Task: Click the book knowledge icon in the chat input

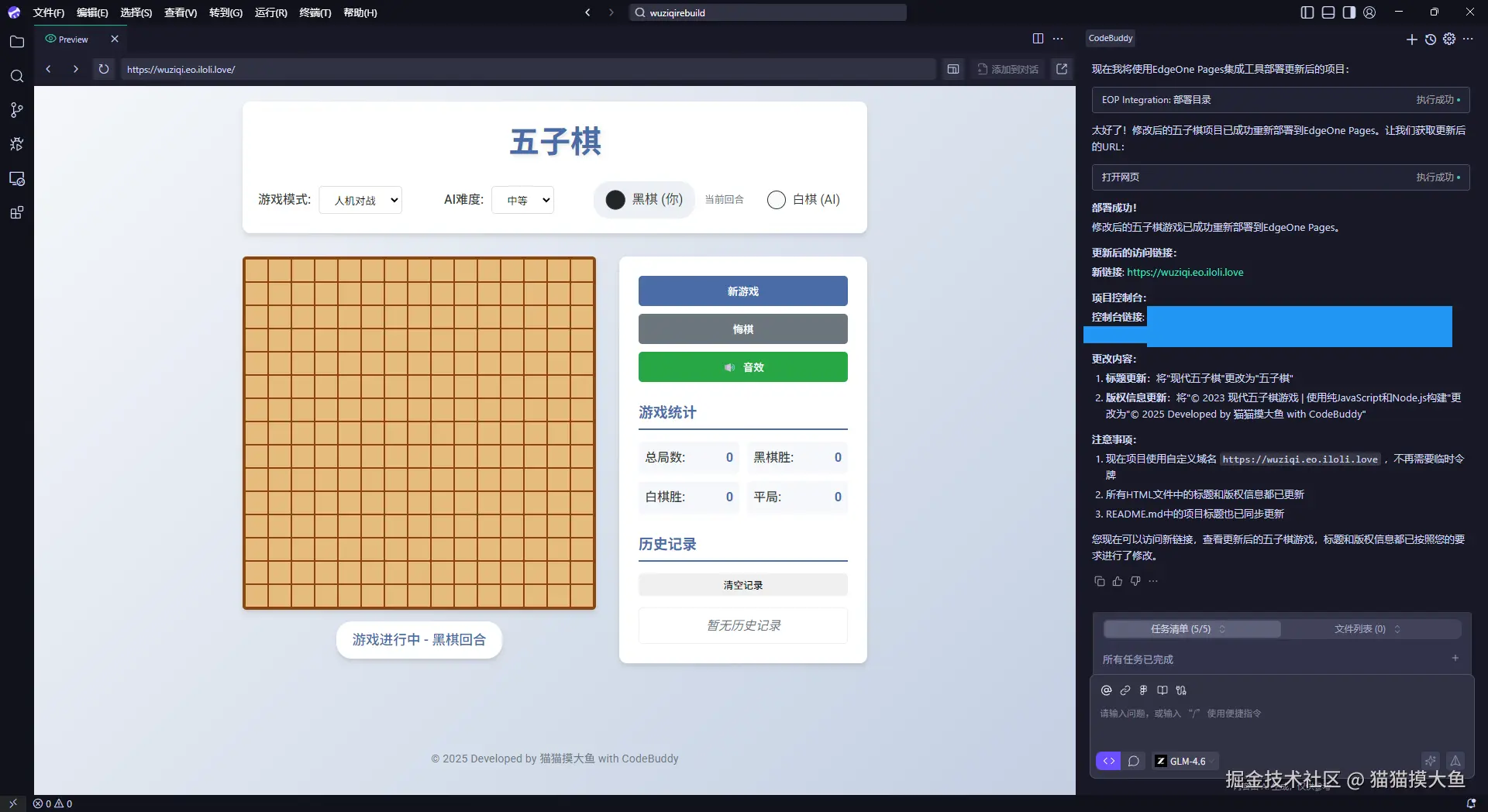Action: 1162,690
